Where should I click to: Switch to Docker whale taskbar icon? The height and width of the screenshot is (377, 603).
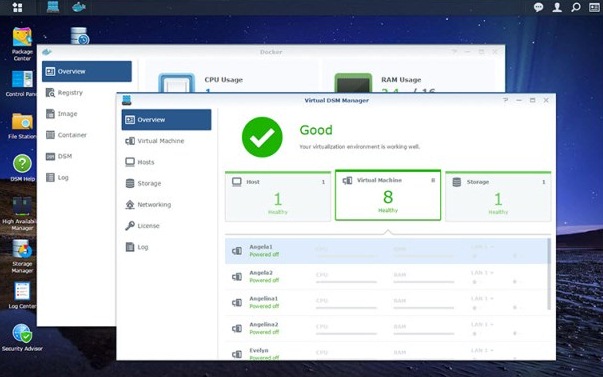click(x=78, y=7)
